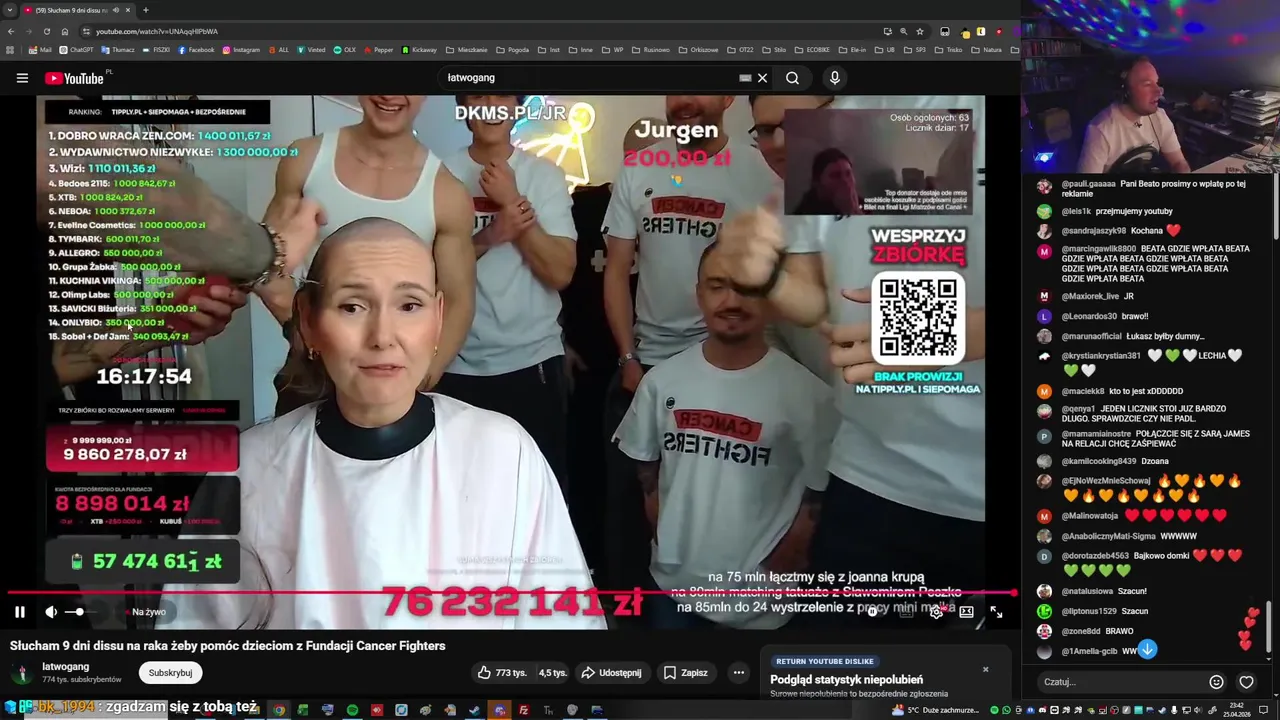Screen dimensions: 1280x720
Task: Subscribe to latwogang with Subskrybuj
Action: tap(170, 673)
